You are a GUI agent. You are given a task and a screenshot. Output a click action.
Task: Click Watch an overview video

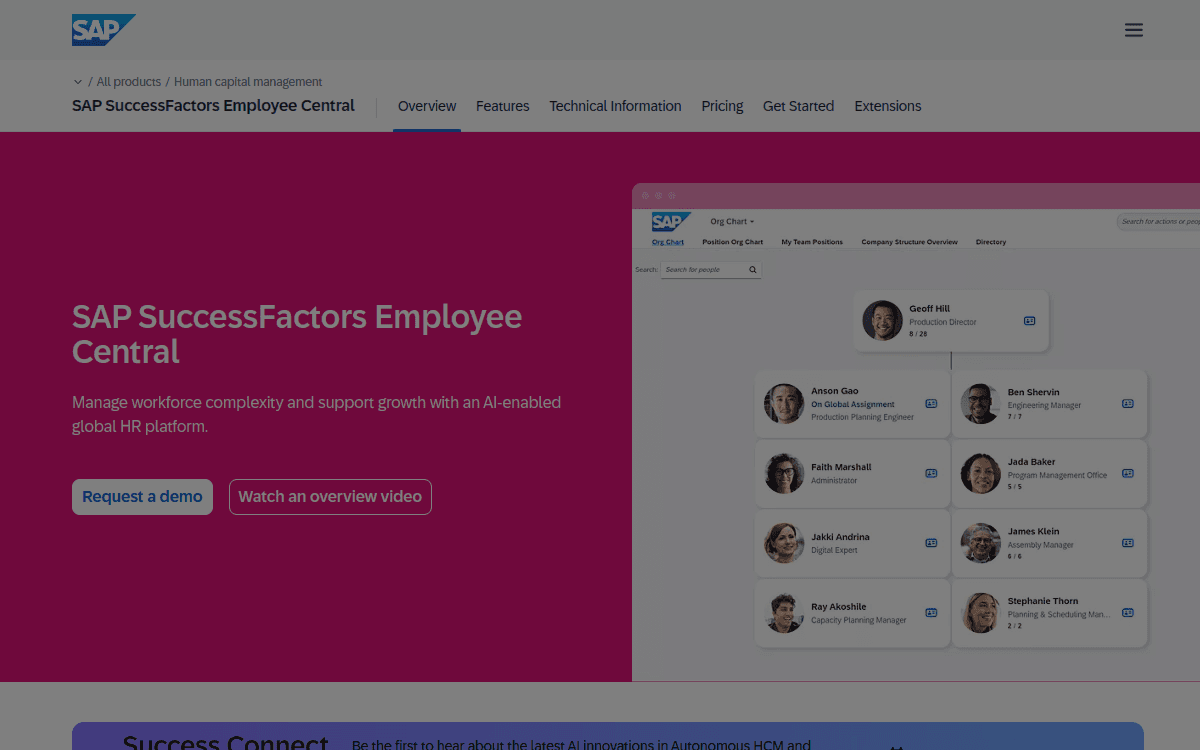(x=330, y=497)
